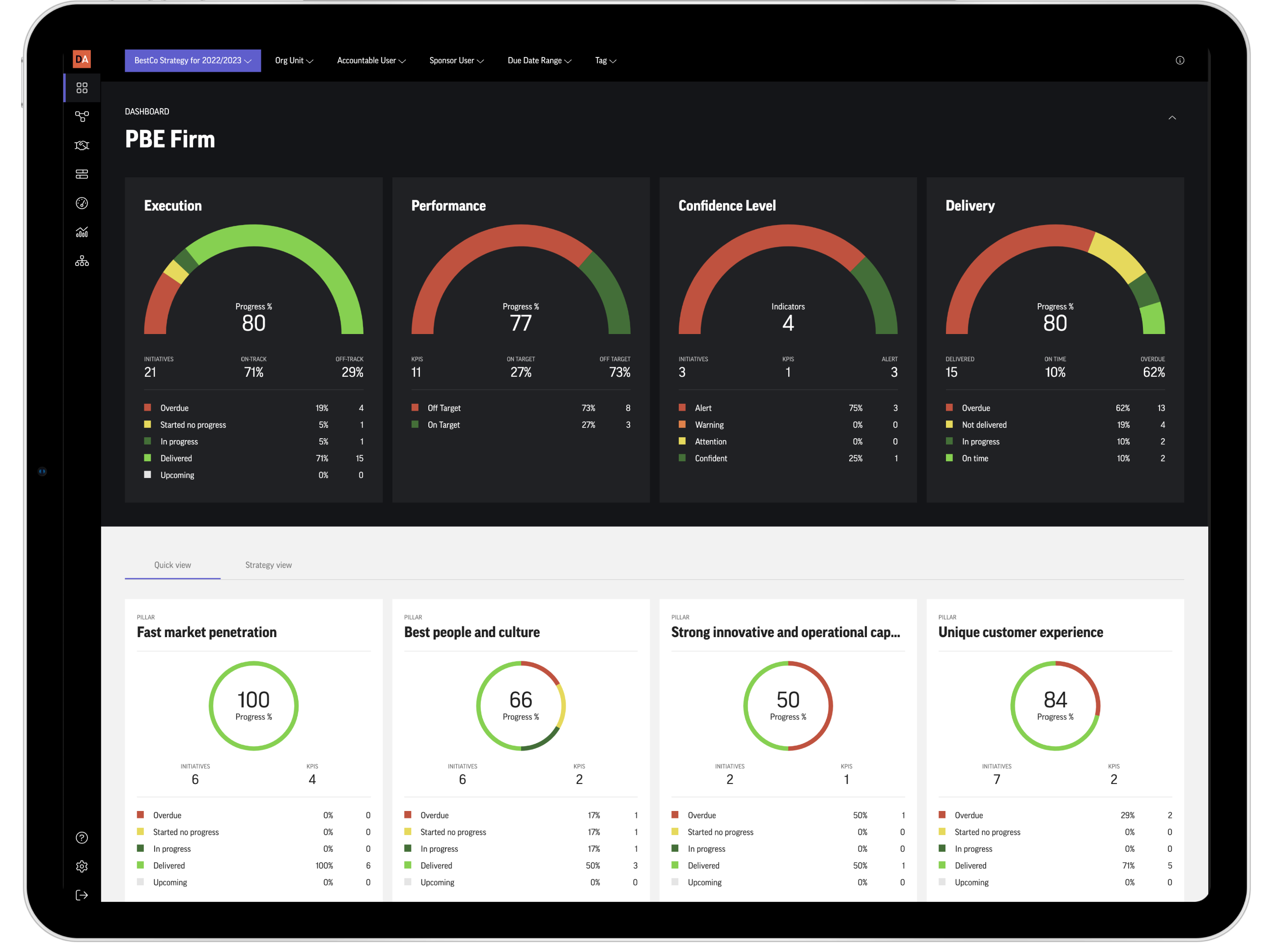Viewport: 1278px width, 952px height.
Task: Click the Attention row in Confidence Level
Action: 788,442
